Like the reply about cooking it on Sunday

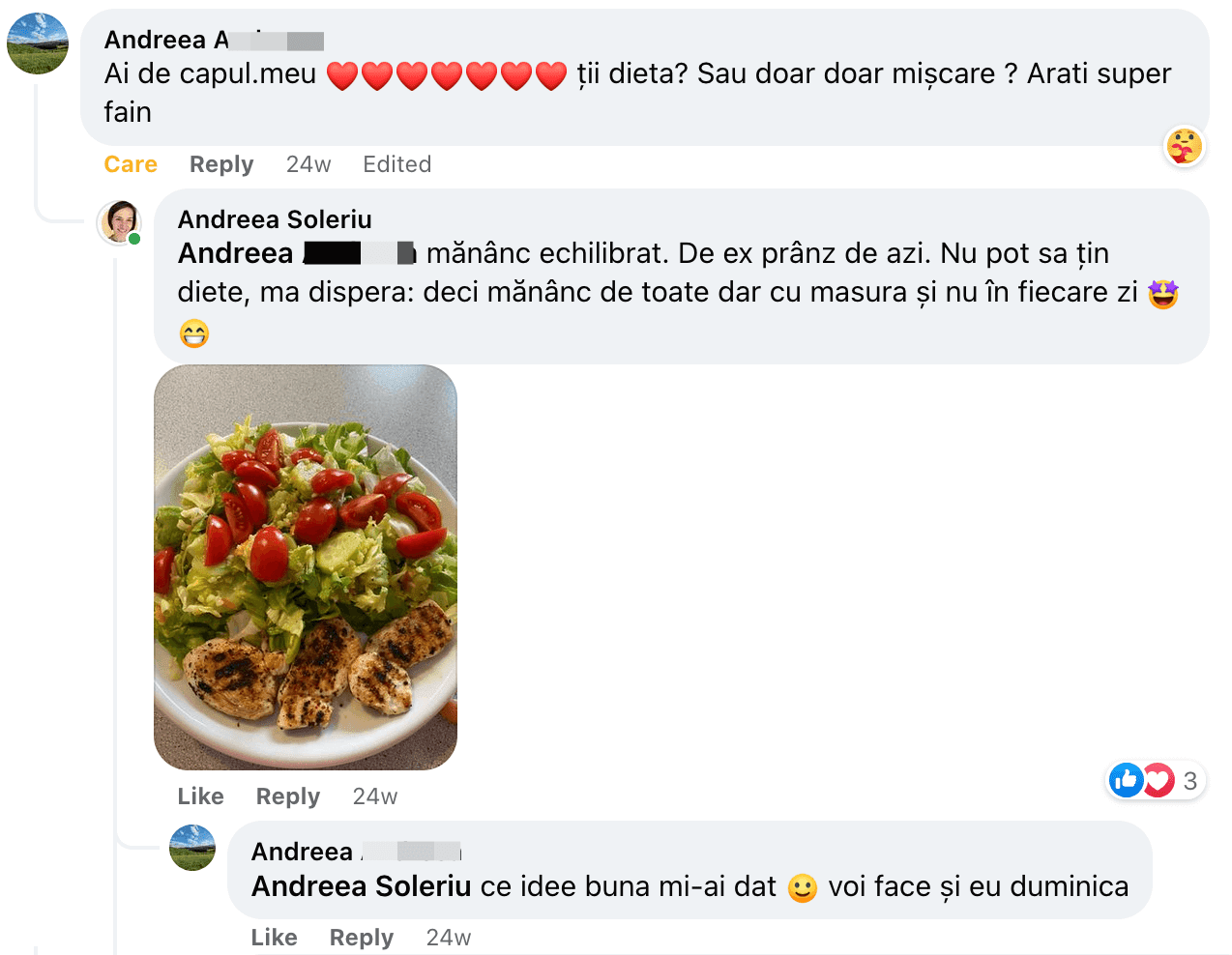[275, 938]
